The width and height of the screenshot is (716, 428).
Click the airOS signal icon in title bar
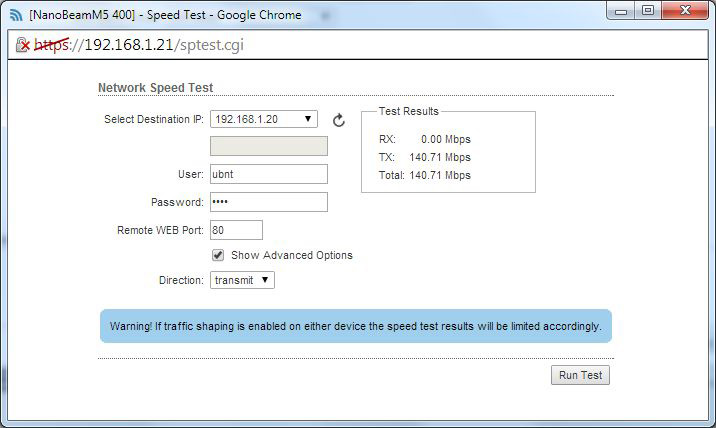coord(16,15)
